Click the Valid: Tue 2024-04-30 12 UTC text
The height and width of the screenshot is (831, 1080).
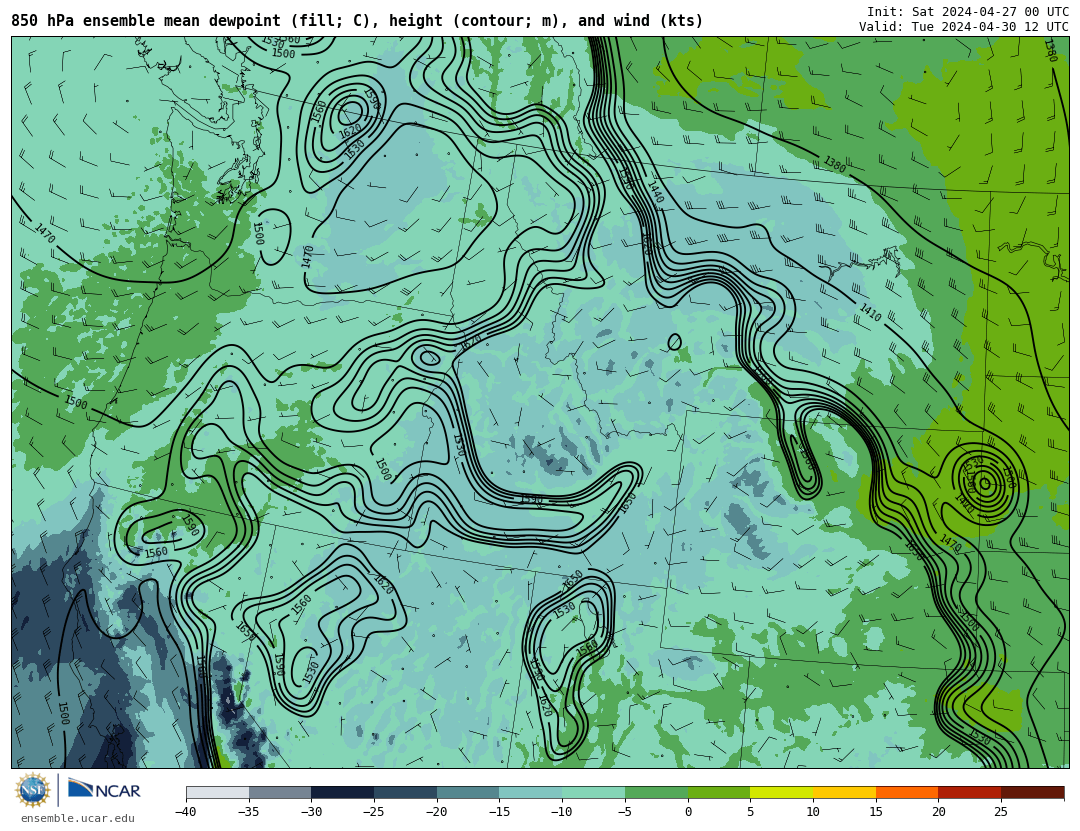click(x=964, y=27)
